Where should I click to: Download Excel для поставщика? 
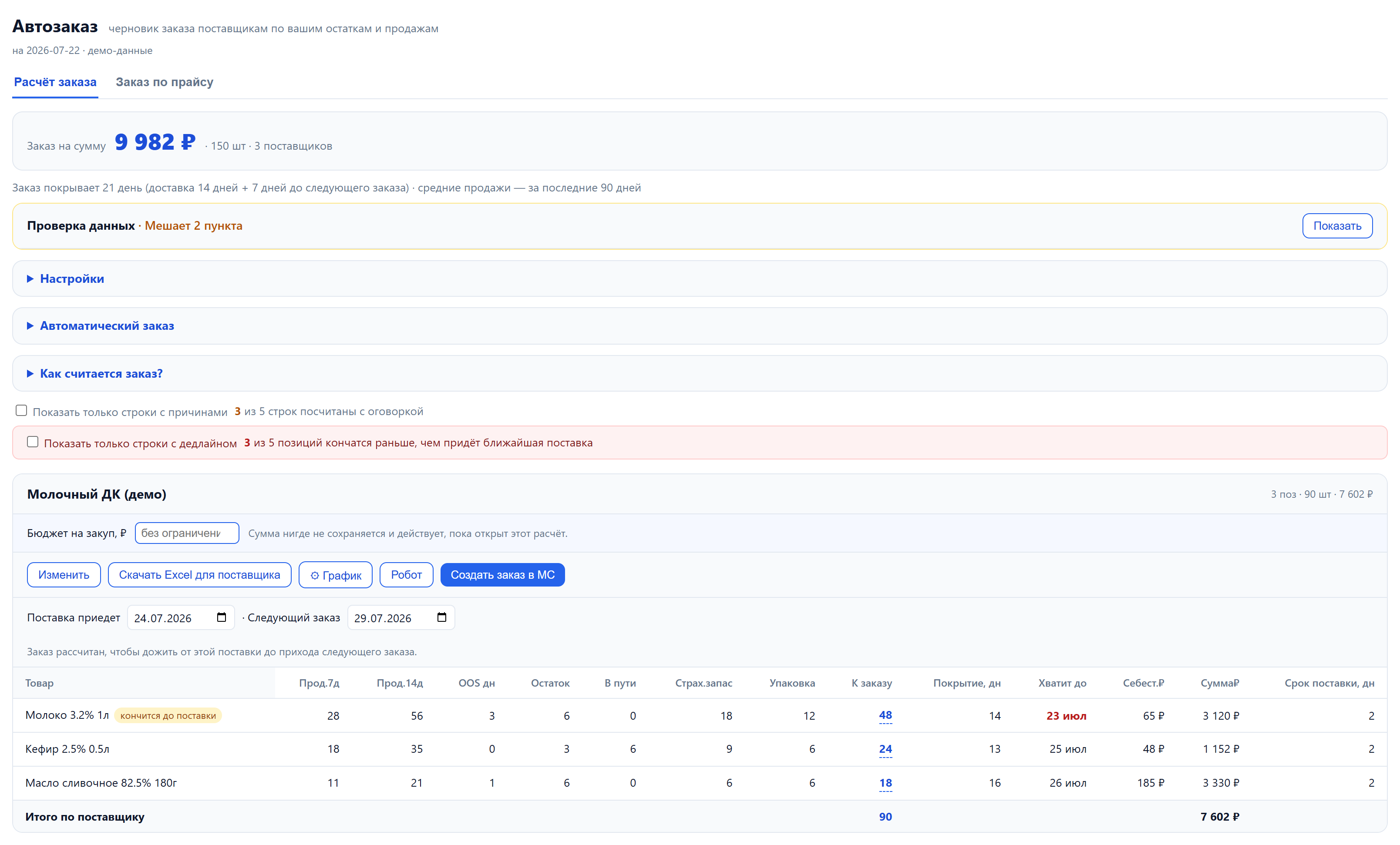(199, 575)
